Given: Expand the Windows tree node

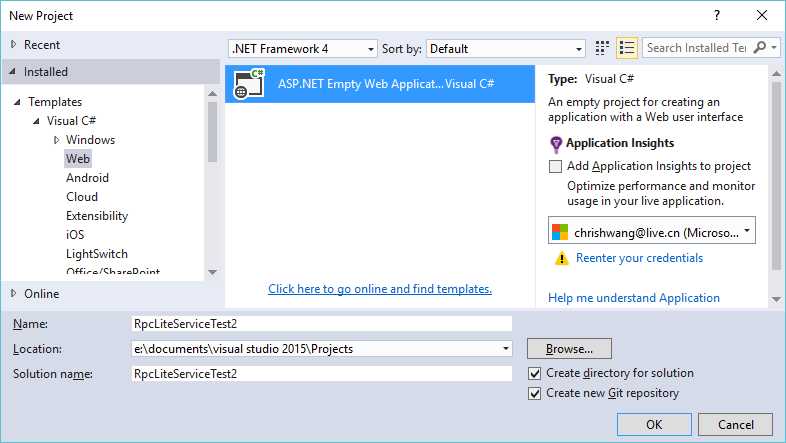Looking at the screenshot, I should [56, 140].
